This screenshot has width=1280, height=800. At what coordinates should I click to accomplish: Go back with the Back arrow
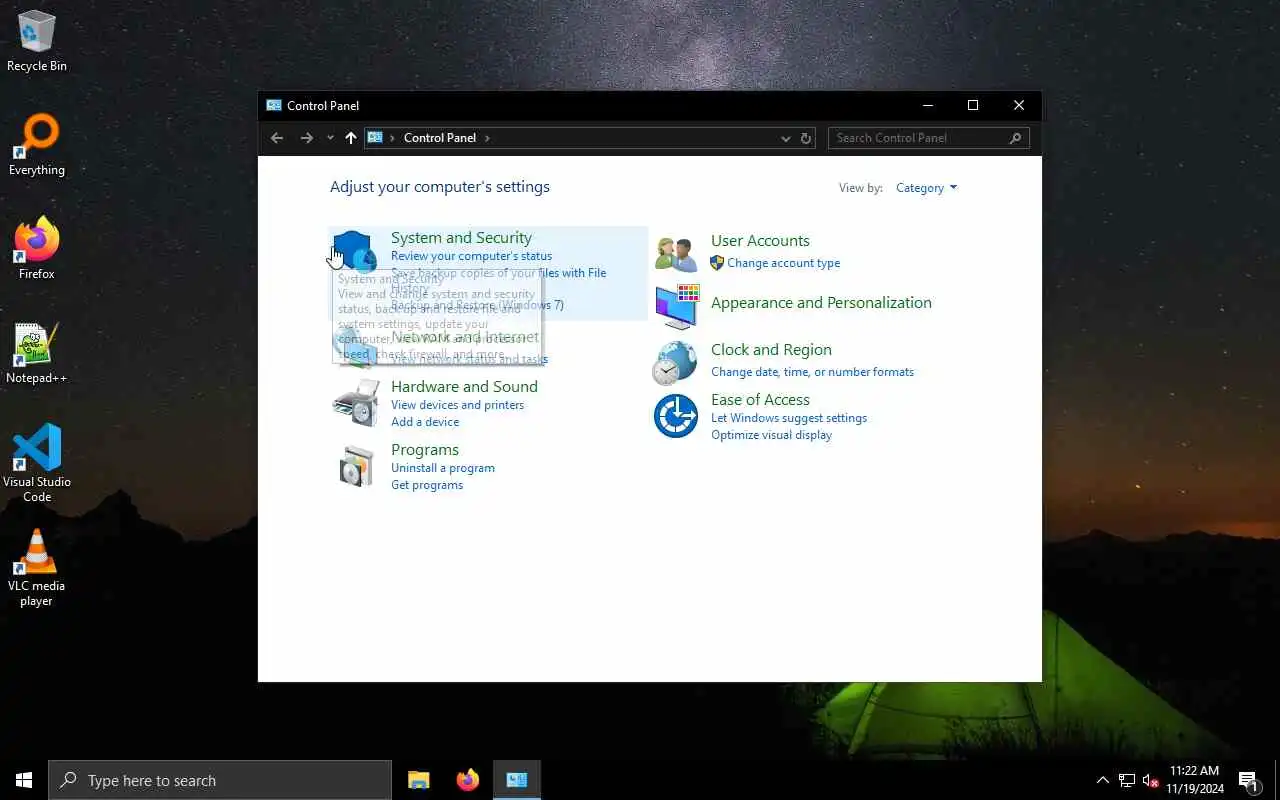277,138
